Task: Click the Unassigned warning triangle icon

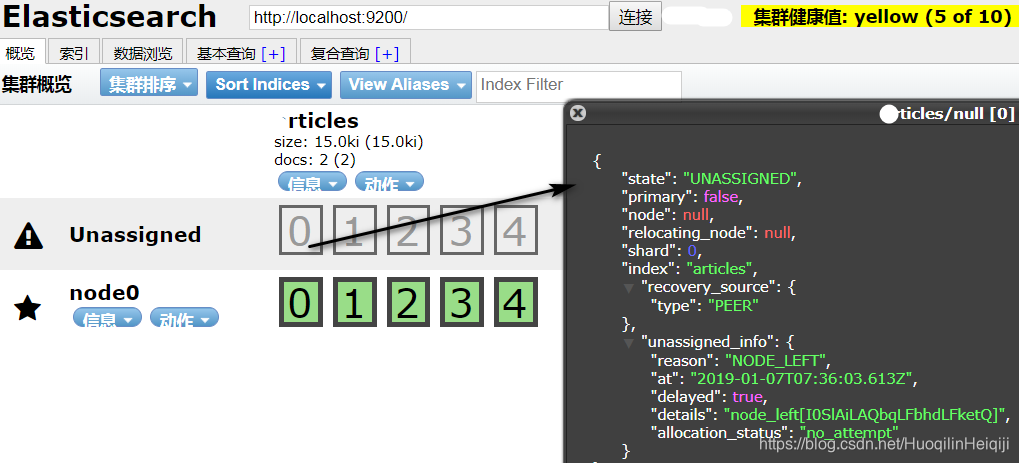Action: (x=29, y=235)
